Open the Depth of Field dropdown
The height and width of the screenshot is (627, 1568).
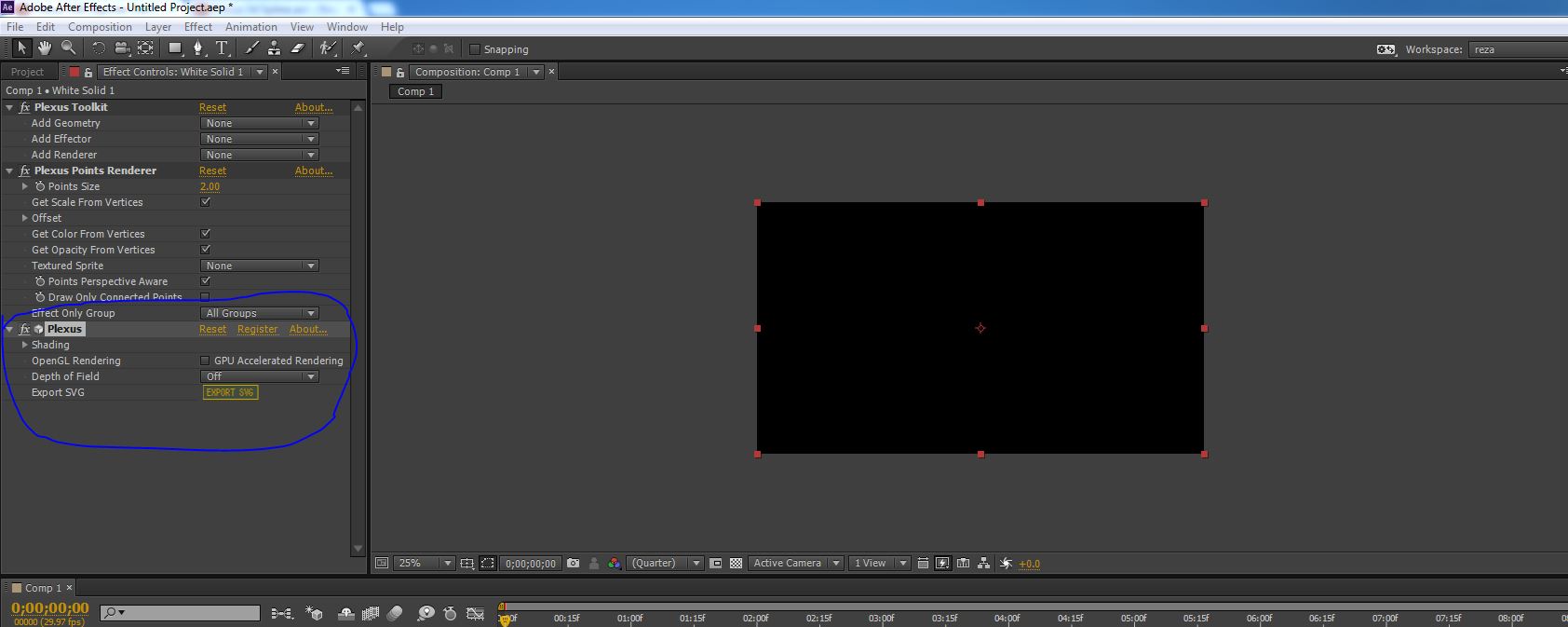click(260, 376)
